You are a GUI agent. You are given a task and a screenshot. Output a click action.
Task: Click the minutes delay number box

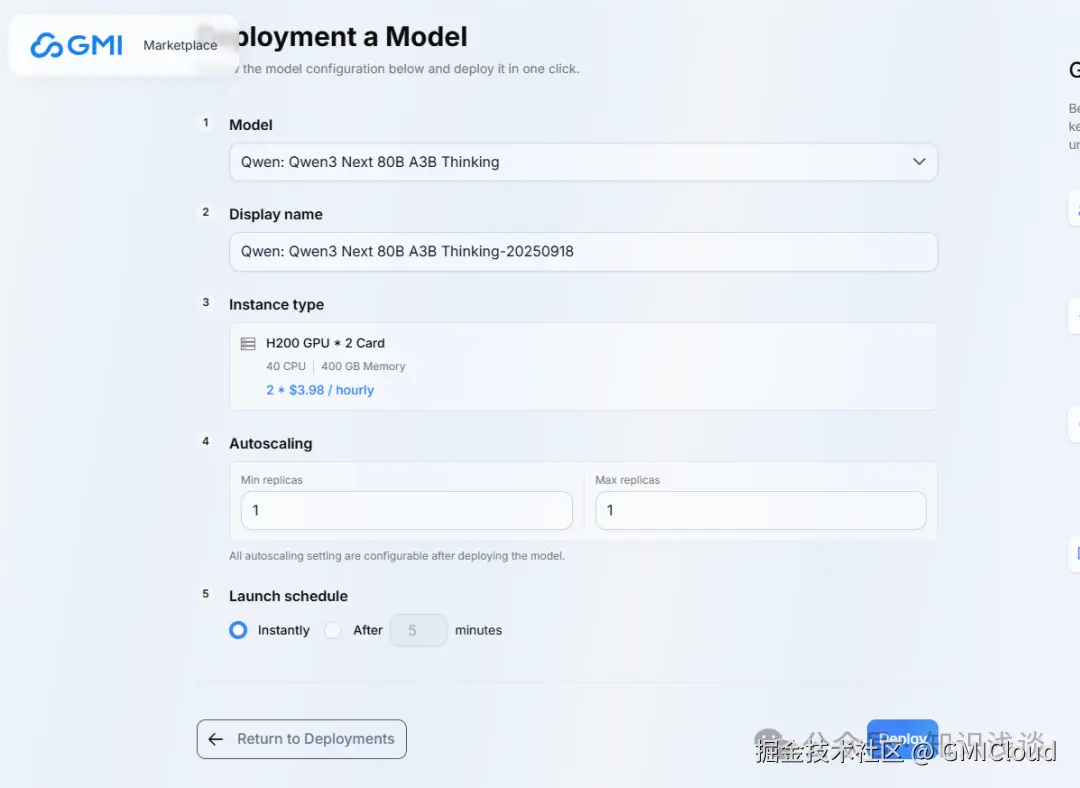point(417,630)
